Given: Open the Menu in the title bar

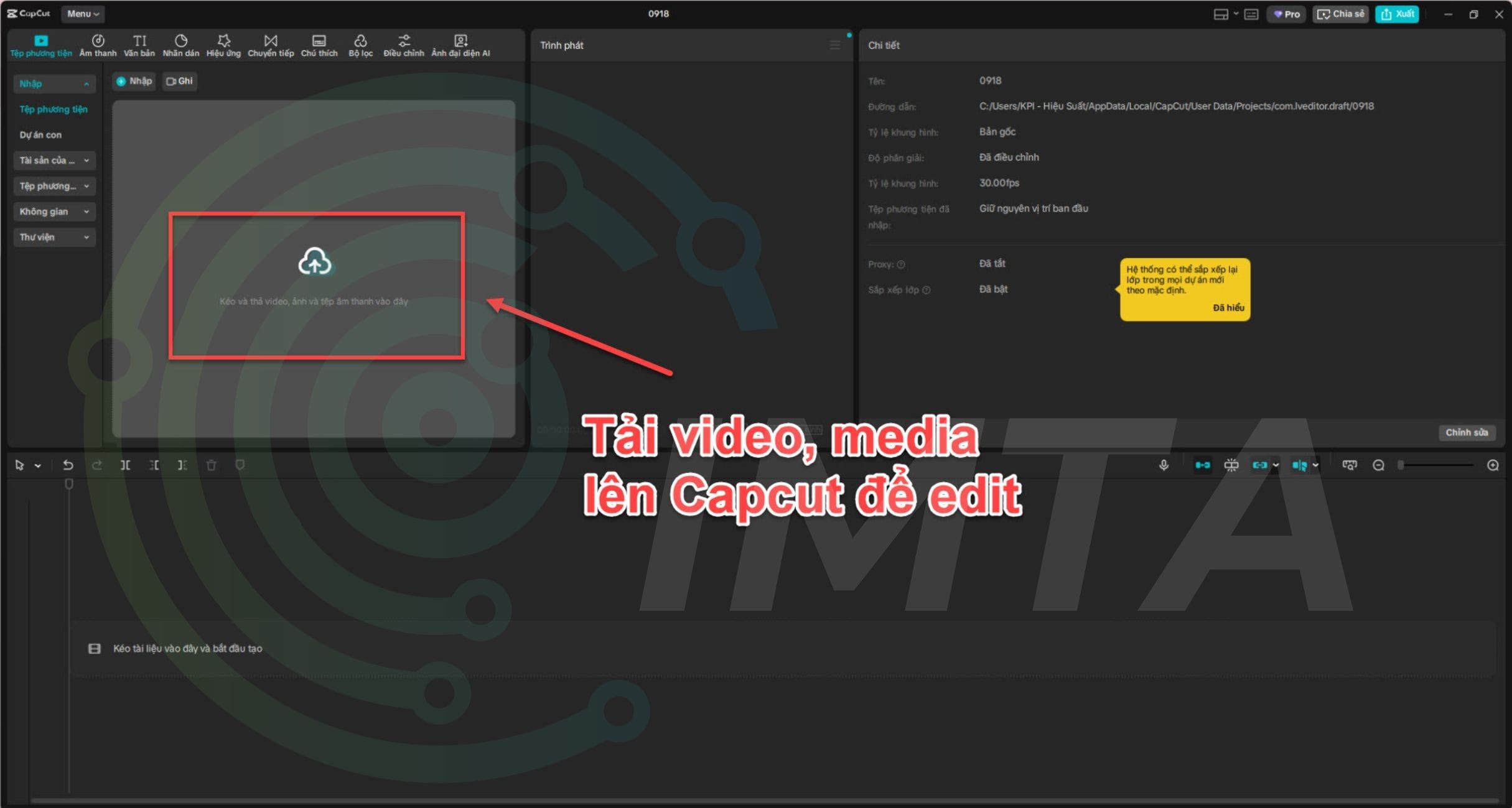Looking at the screenshot, I should pos(82,13).
